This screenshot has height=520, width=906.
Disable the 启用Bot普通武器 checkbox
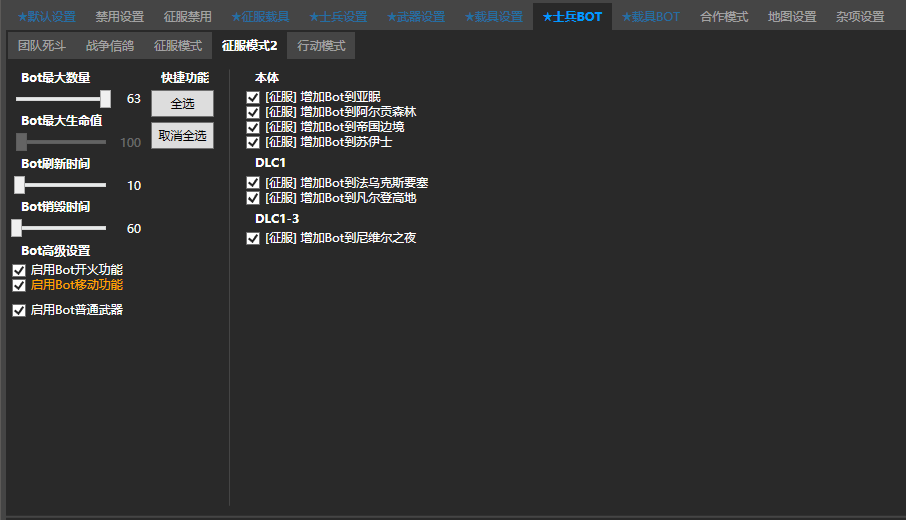click(19, 310)
